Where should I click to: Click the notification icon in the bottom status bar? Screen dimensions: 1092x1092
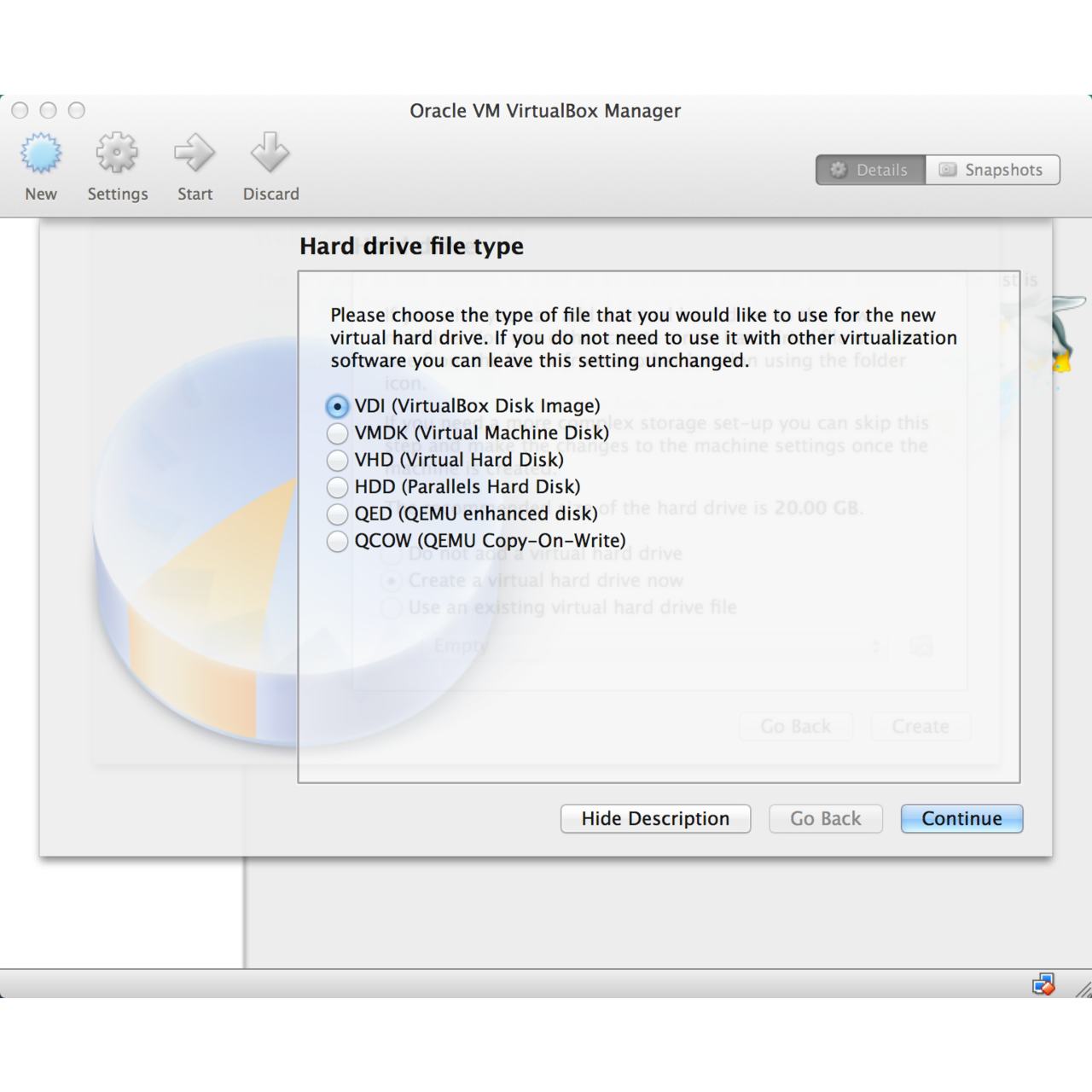pyautogui.click(x=1043, y=983)
